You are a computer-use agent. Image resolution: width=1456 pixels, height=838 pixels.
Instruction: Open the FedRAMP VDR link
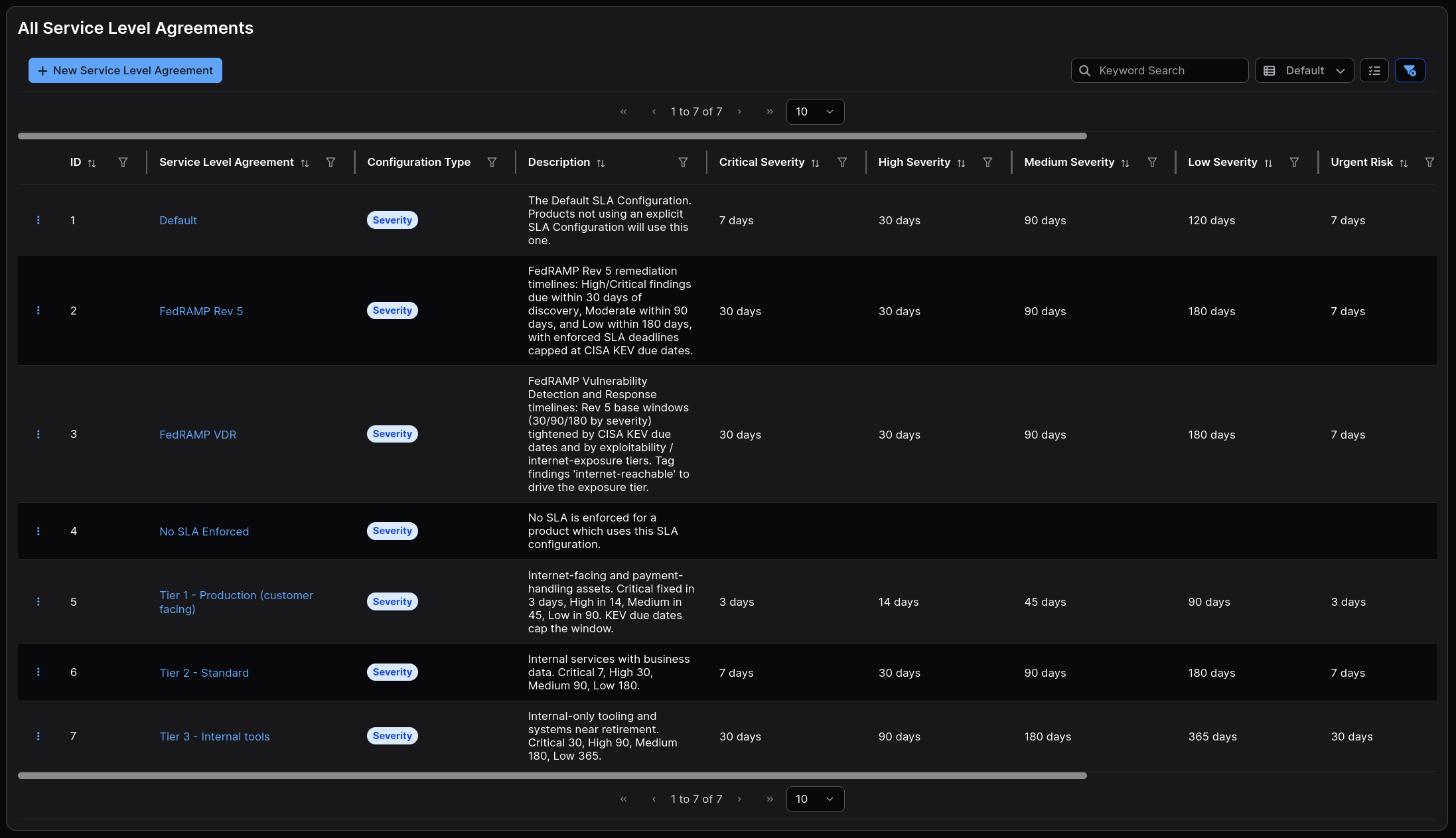pyautogui.click(x=198, y=435)
